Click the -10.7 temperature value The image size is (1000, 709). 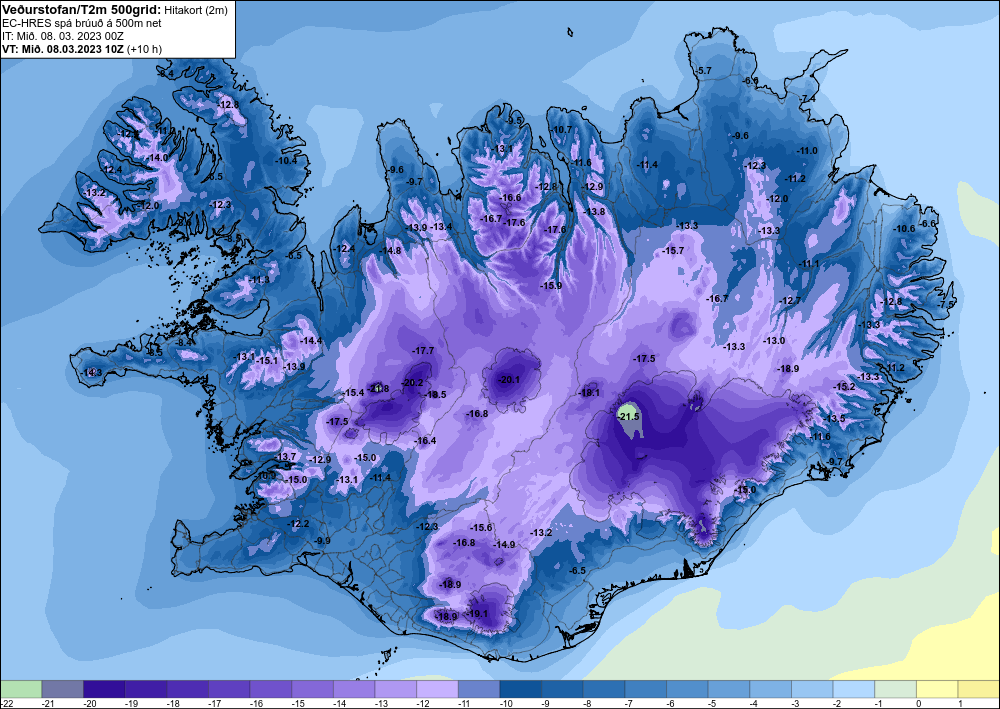561,129
